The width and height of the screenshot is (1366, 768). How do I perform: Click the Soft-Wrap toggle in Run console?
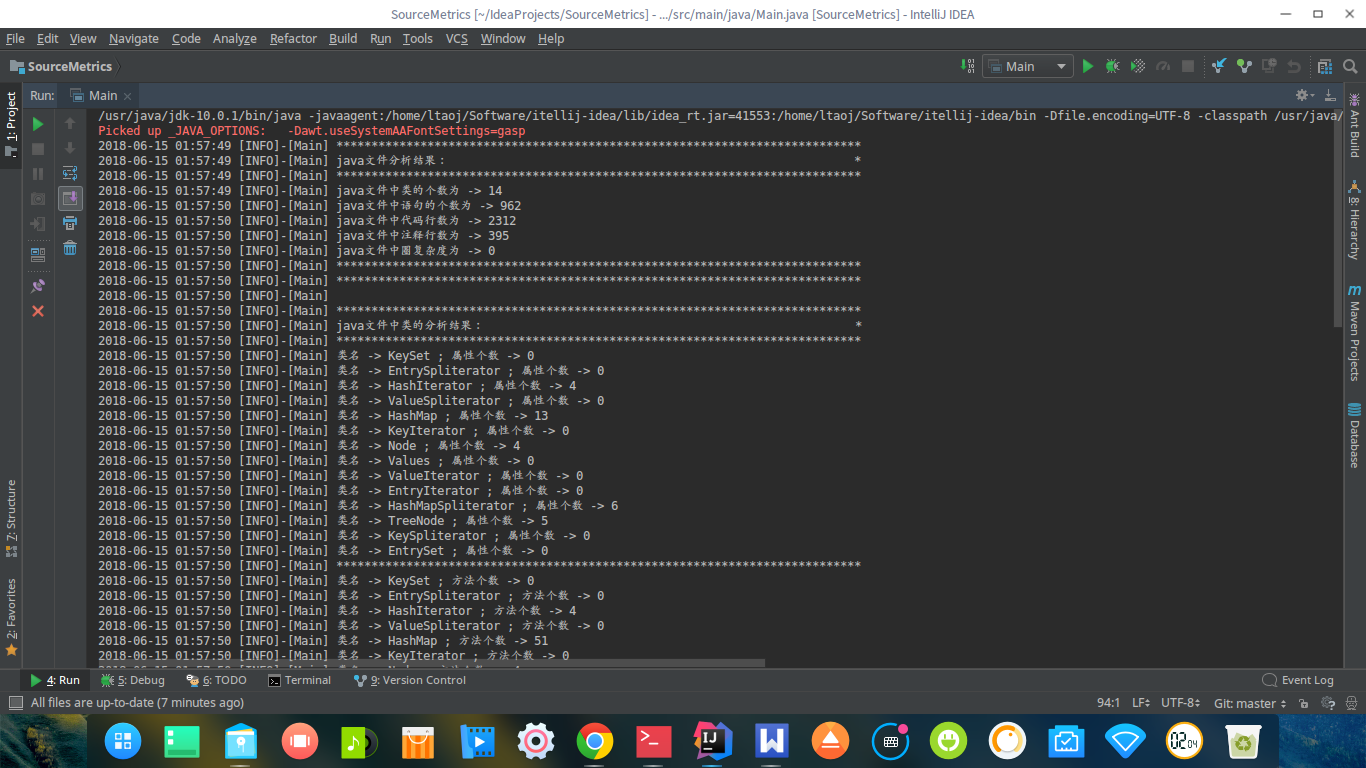pos(70,173)
